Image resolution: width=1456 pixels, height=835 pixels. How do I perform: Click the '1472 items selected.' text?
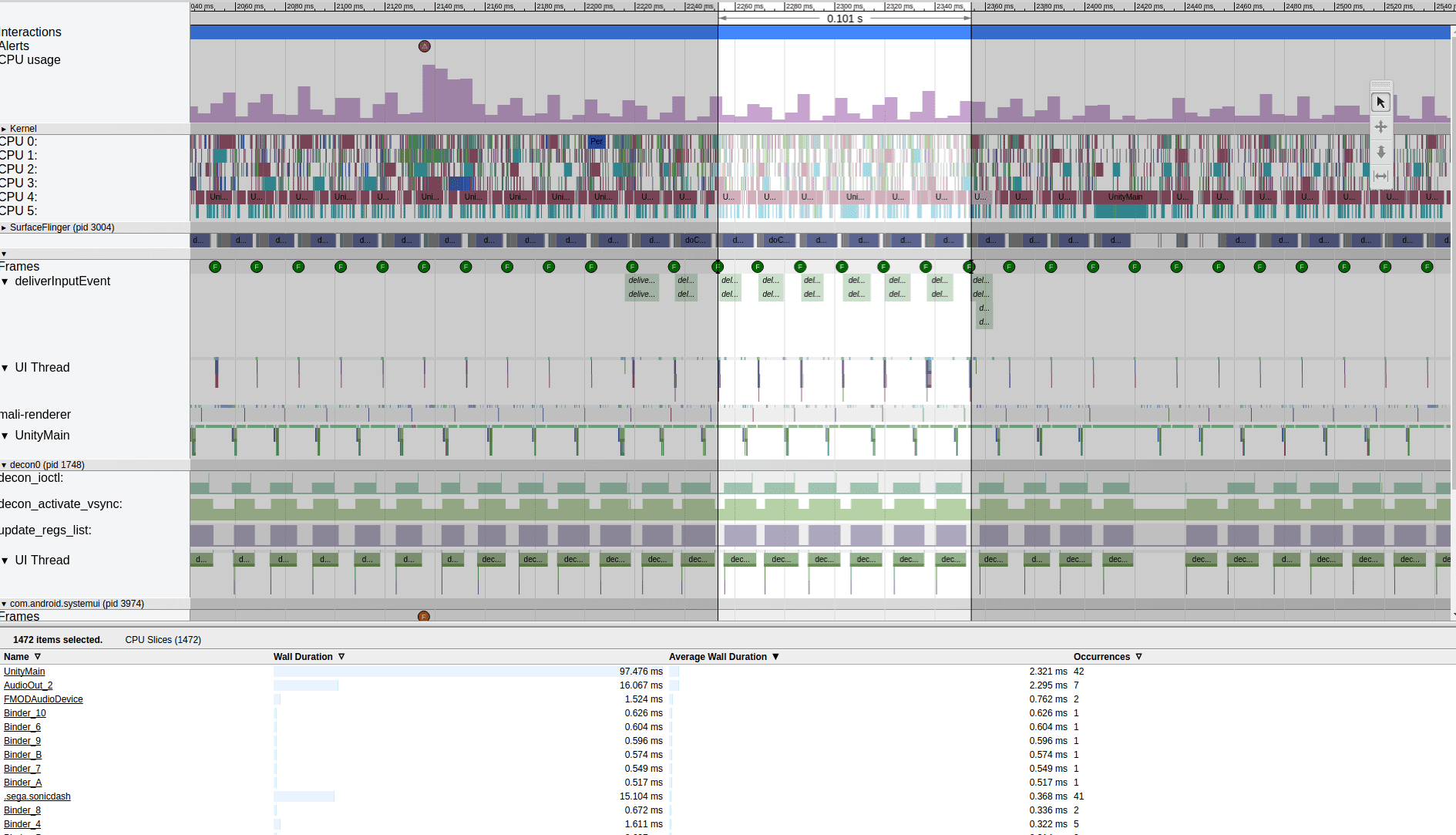pyautogui.click(x=58, y=640)
